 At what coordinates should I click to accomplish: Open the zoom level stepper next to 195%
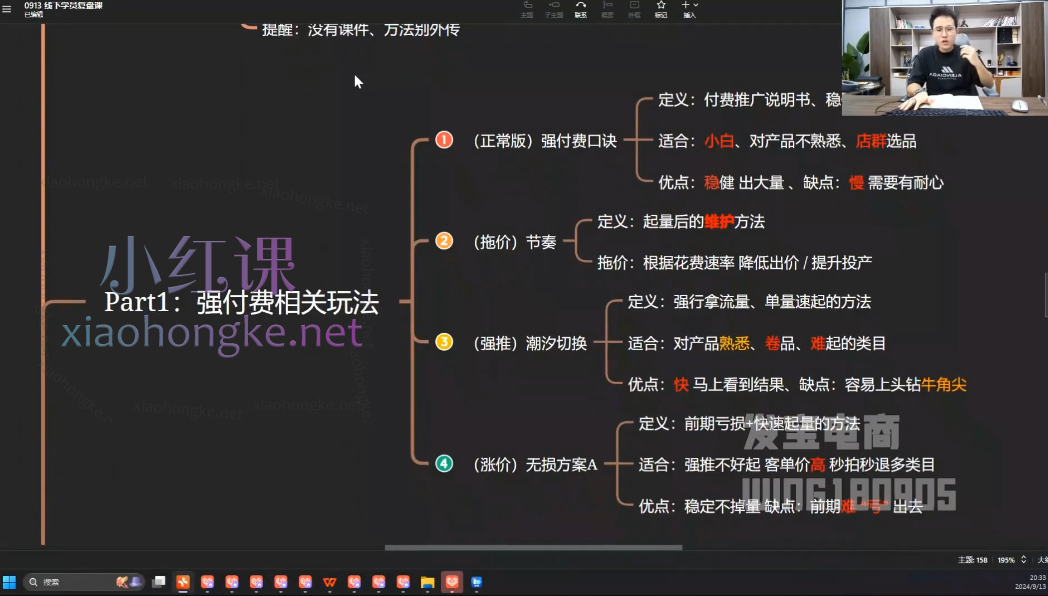[1023, 559]
